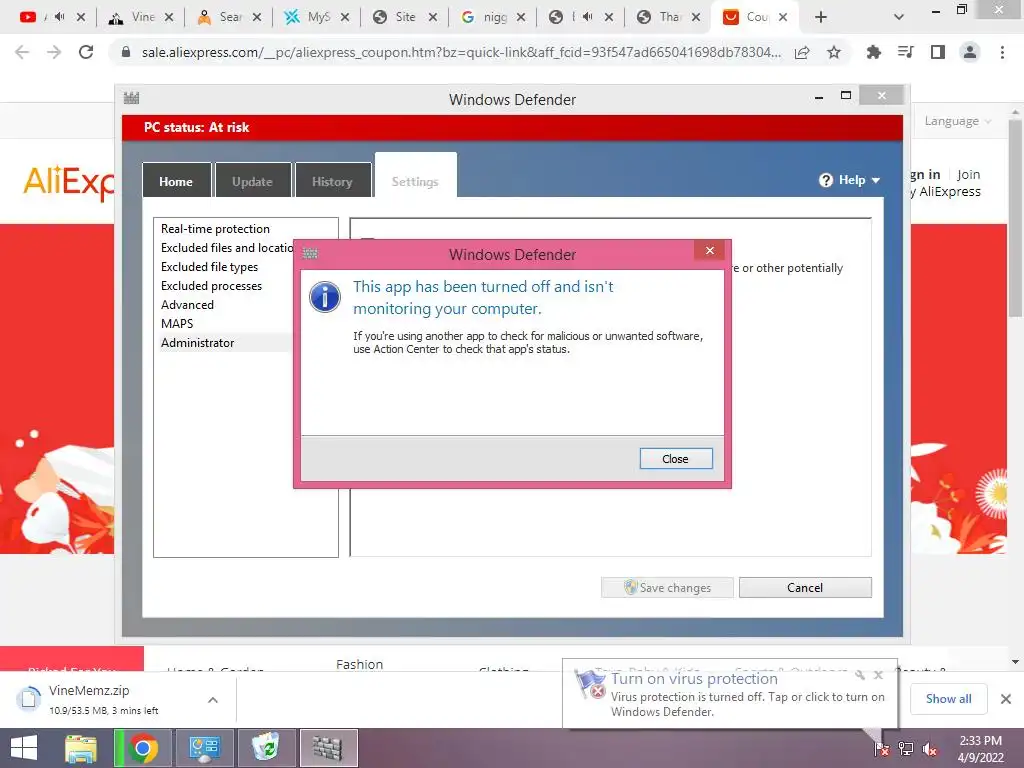Click the Chrome taskbar icon
1024x768 pixels.
click(x=142, y=748)
